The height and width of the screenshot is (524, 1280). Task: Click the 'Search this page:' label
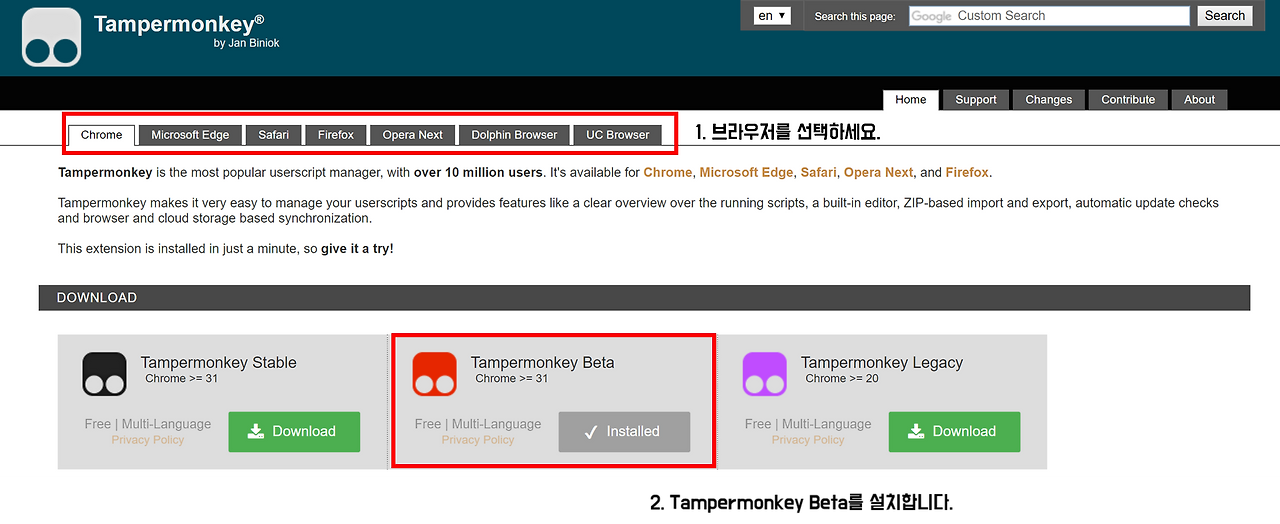point(855,17)
